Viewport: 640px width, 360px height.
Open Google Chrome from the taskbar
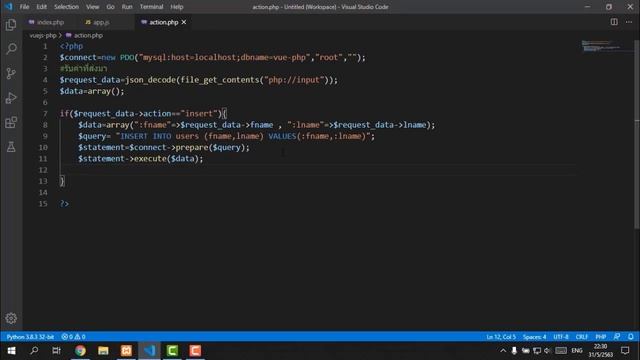pyautogui.click(x=80, y=351)
